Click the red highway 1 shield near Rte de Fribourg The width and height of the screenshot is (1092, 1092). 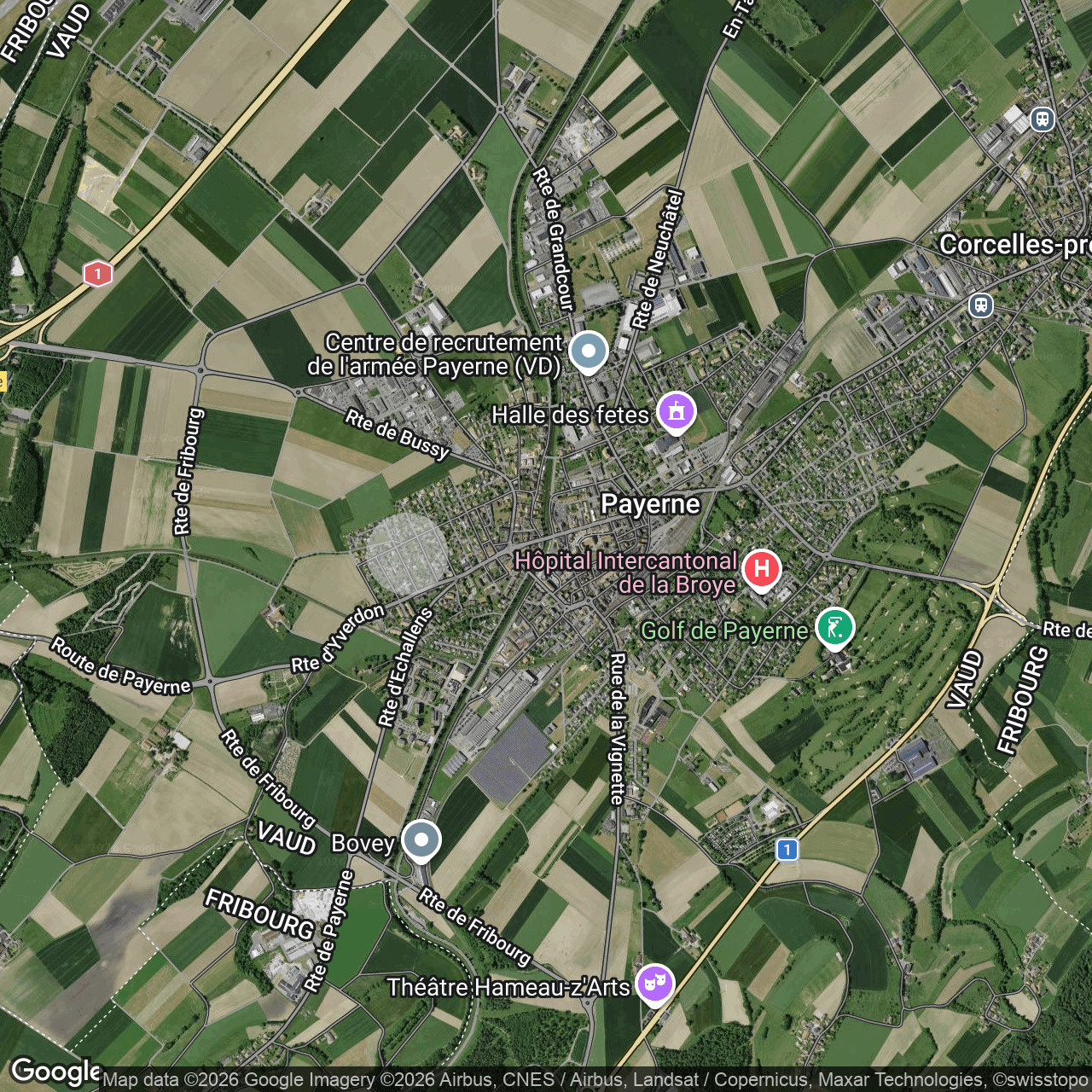pos(96,271)
